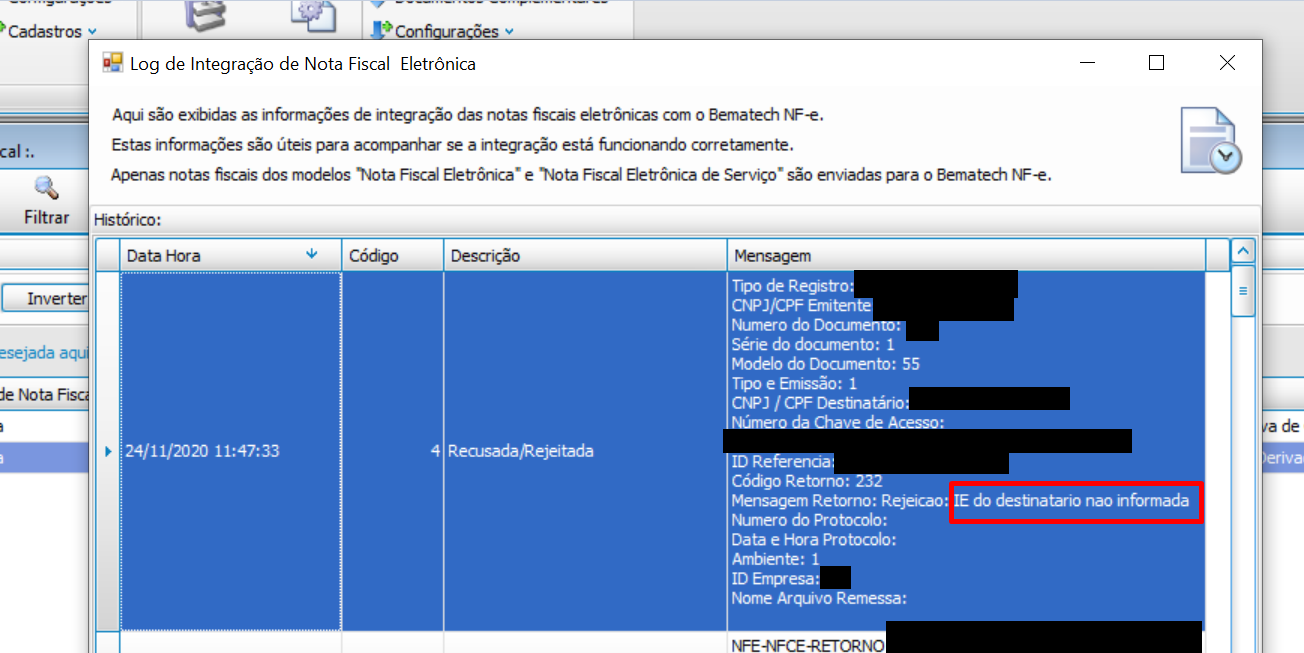
Task: Select the cell 24/11/2020 11:47:33
Action: click(x=230, y=451)
